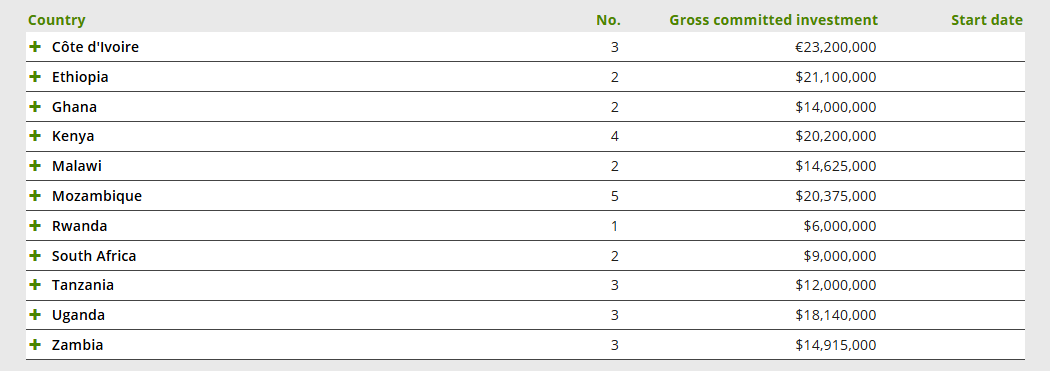This screenshot has height=371, width=1050.
Task: Open the South Africa country name
Action: coord(94,256)
